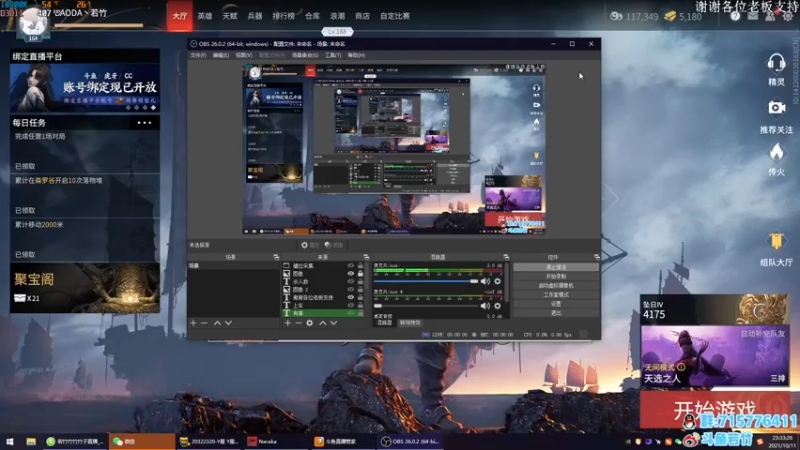Image resolution: width=800 pixels, height=450 pixels.
Task: Click the 启动虚拟摄像机 button
Action: [x=556, y=285]
